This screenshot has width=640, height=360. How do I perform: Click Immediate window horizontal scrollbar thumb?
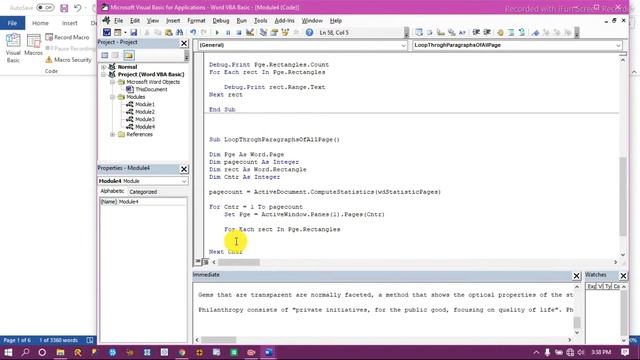pos(218,340)
